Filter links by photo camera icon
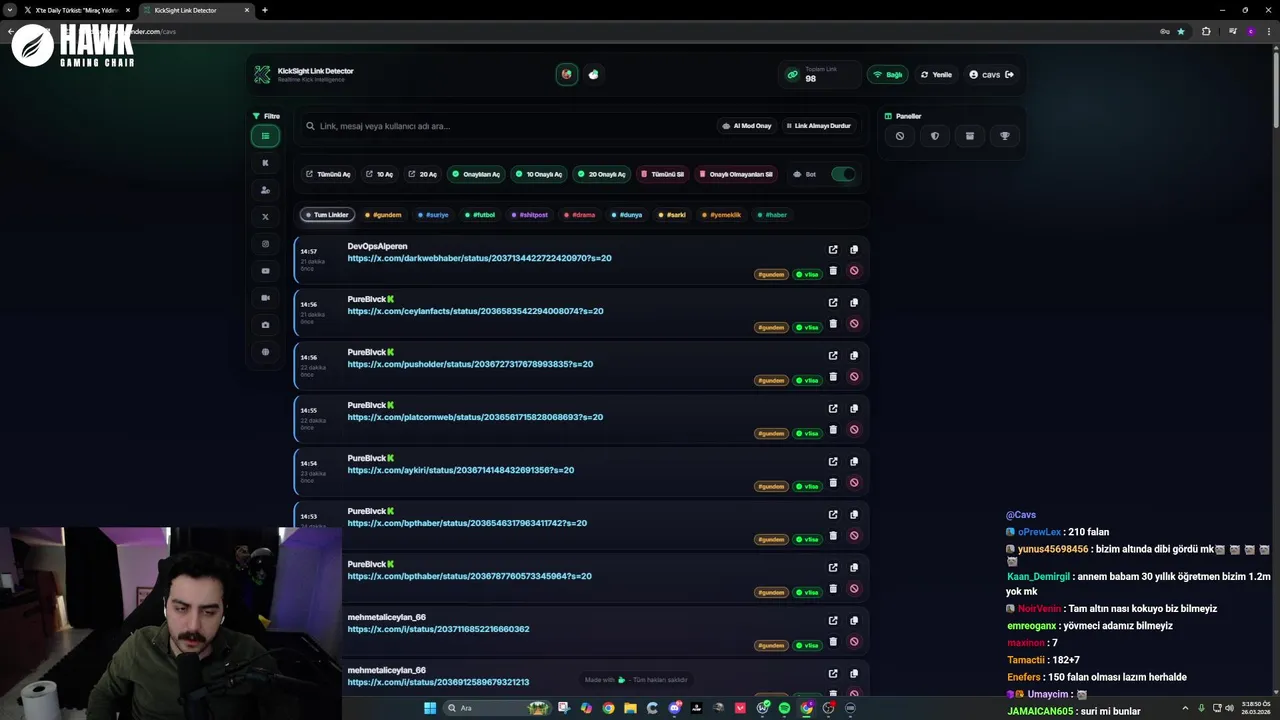This screenshot has height=720, width=1280. pos(265,325)
